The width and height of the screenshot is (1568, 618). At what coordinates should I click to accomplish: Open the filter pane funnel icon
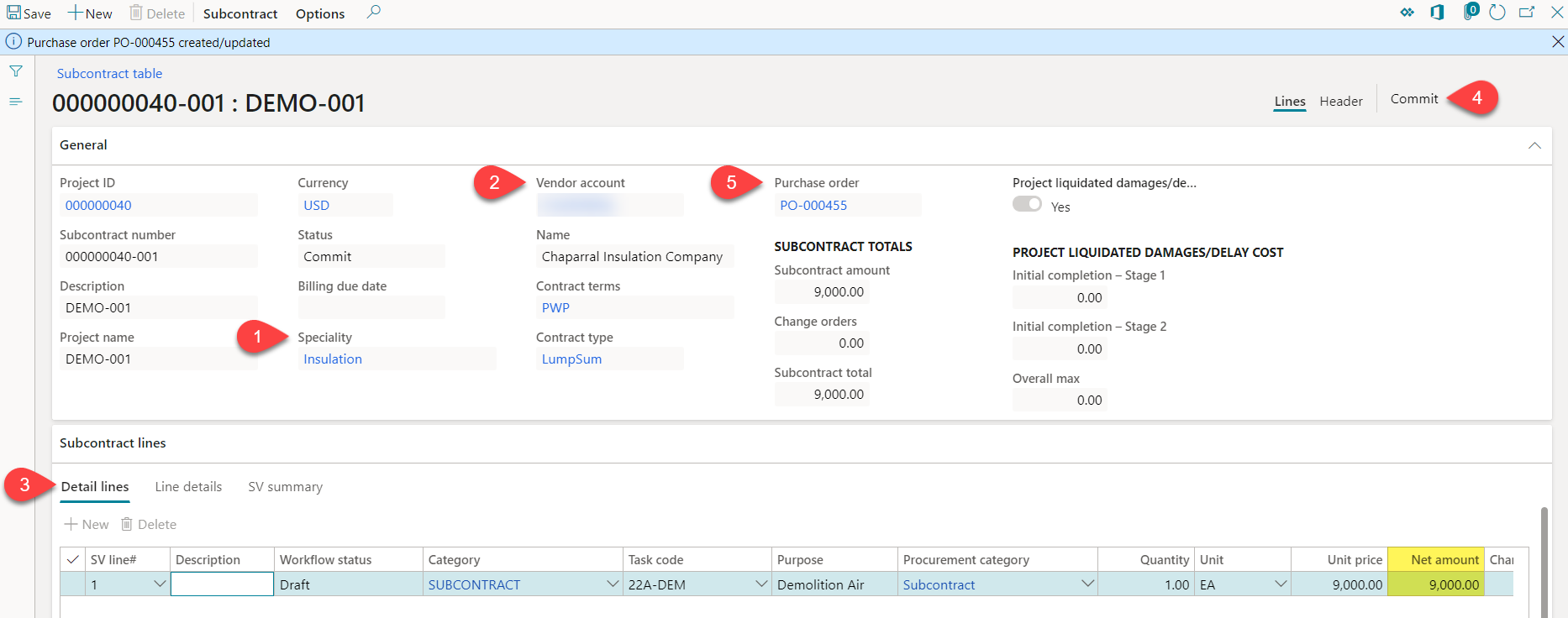[x=16, y=71]
